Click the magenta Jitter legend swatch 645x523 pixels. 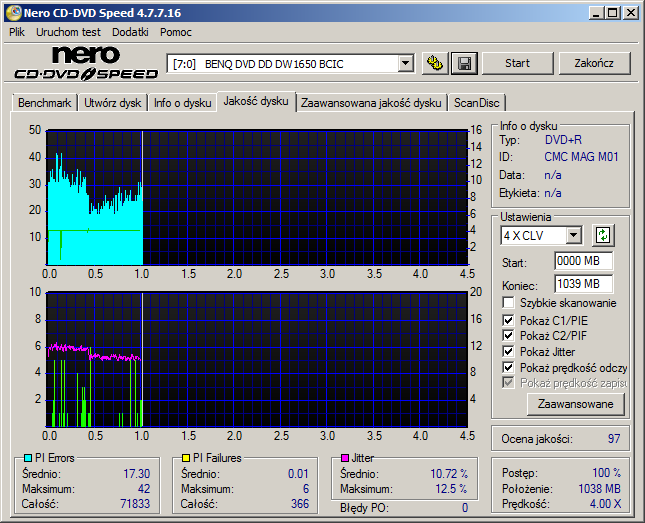click(x=345, y=458)
